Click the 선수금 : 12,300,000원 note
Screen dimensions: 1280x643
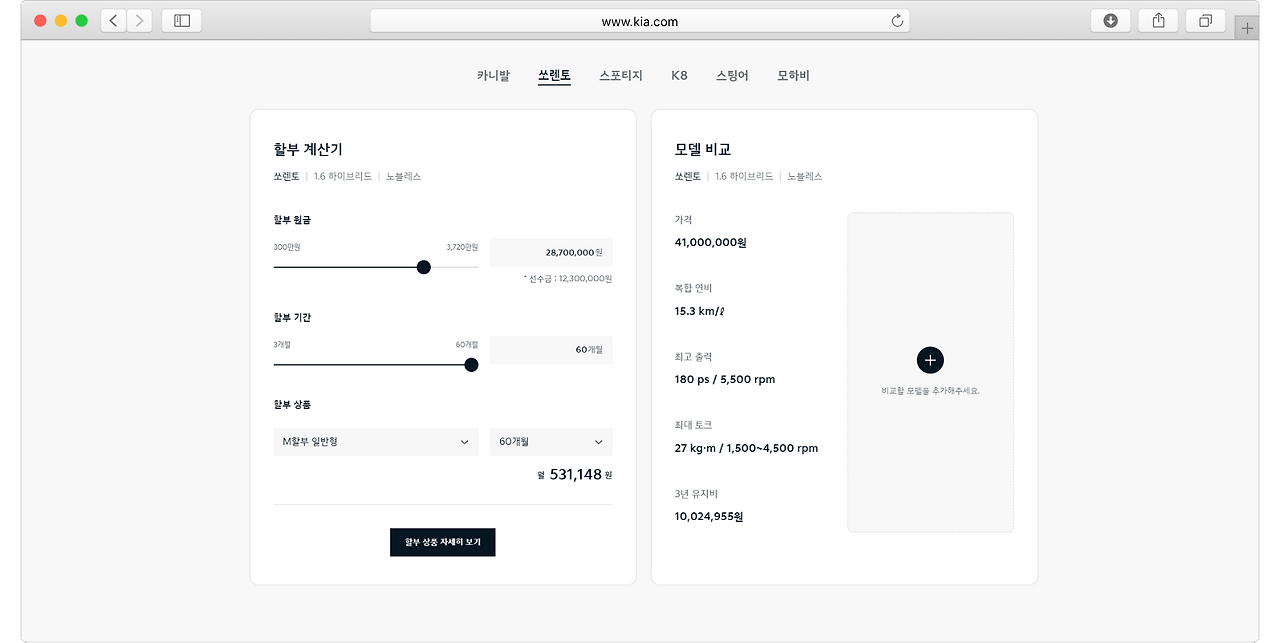[568, 279]
